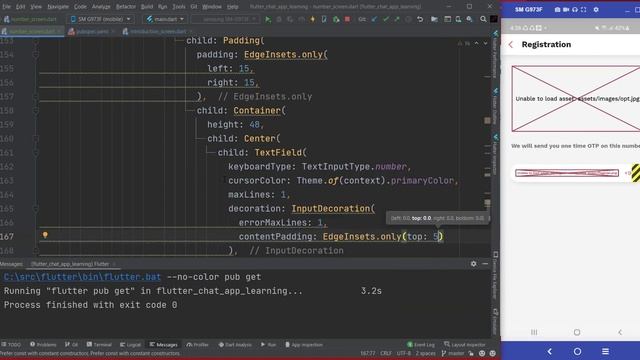640x360 pixels.
Task: Tap back arrow beside Registration title
Action: point(511,44)
